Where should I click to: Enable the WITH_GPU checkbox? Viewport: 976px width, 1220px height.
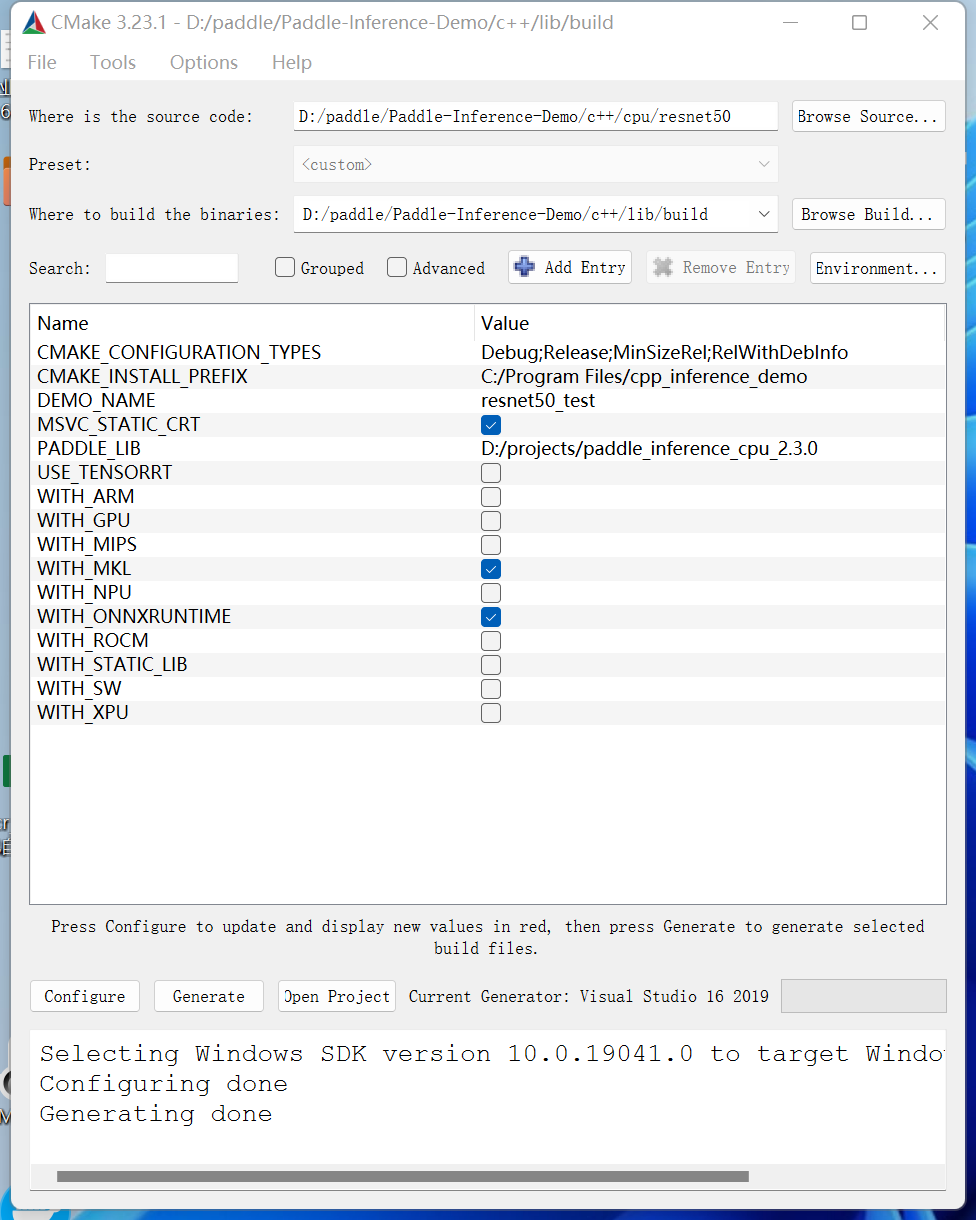(x=490, y=520)
